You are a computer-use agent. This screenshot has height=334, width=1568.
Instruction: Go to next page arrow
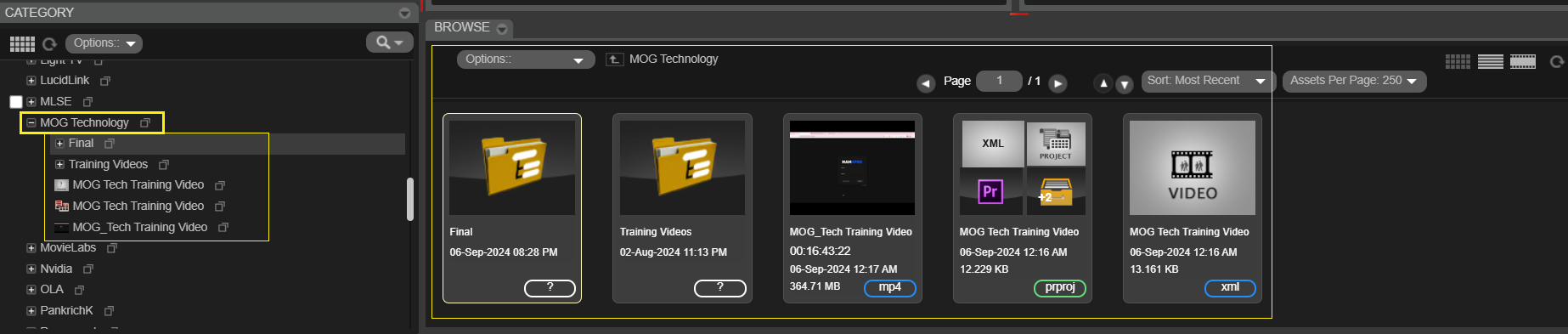tap(1058, 83)
